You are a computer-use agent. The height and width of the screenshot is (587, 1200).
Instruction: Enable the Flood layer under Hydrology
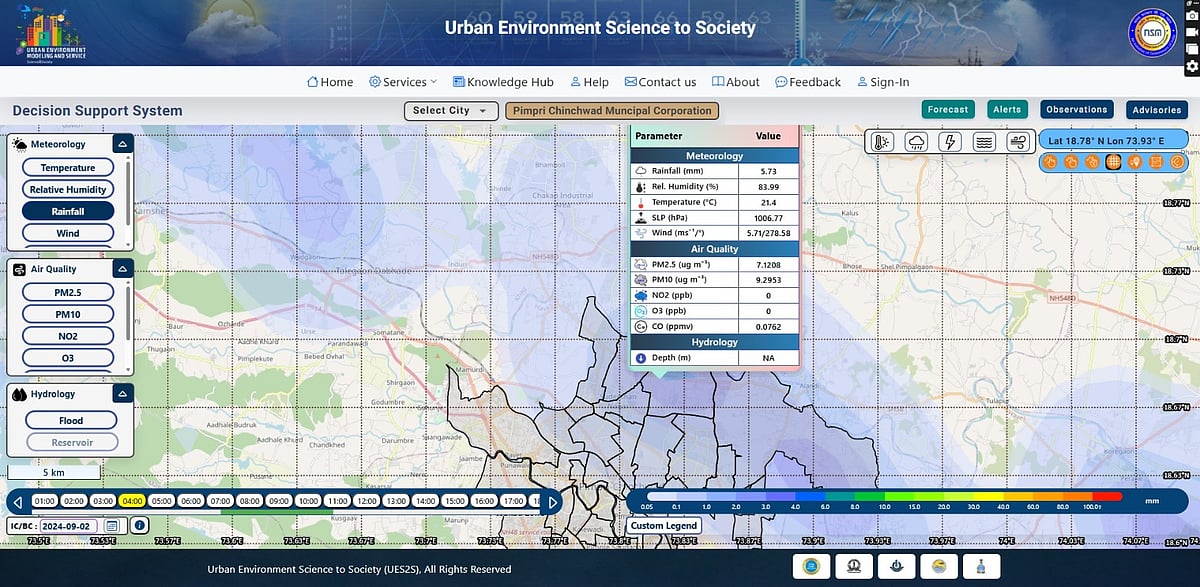click(x=70, y=420)
